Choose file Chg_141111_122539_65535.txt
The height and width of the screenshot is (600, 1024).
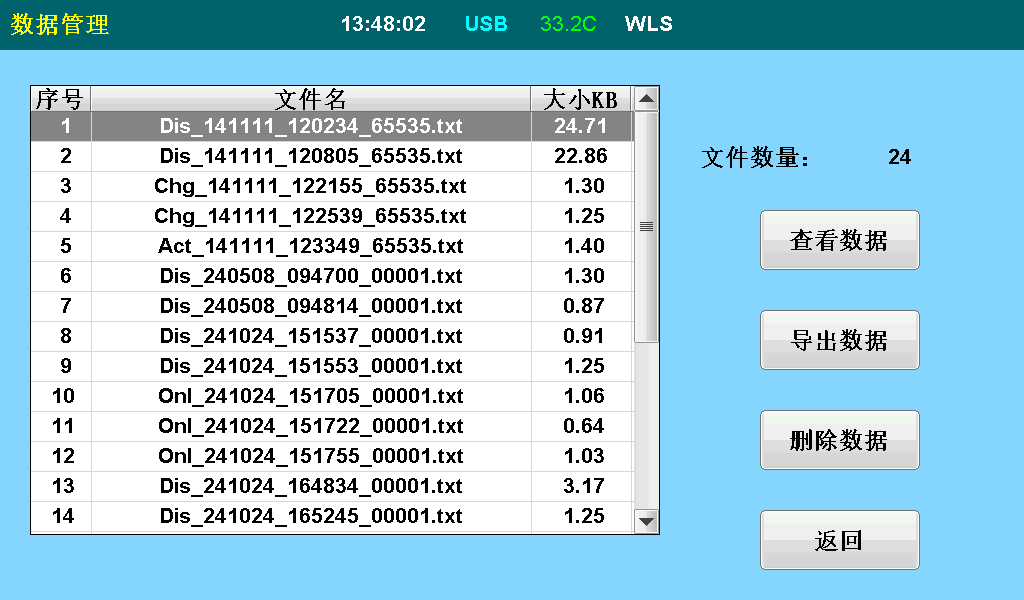[311, 216]
